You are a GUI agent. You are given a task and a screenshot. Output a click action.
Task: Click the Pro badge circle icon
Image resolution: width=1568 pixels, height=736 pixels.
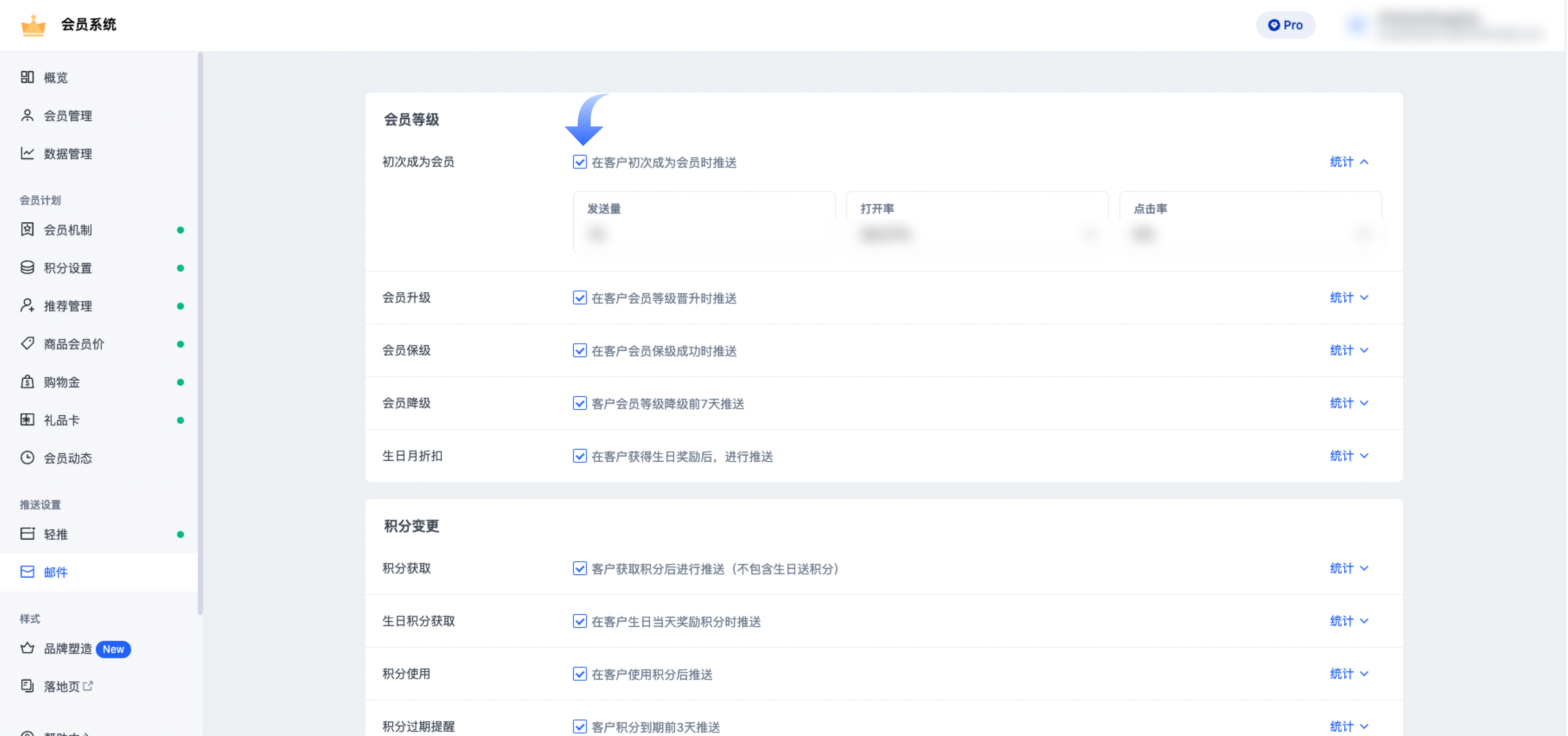(x=1274, y=25)
